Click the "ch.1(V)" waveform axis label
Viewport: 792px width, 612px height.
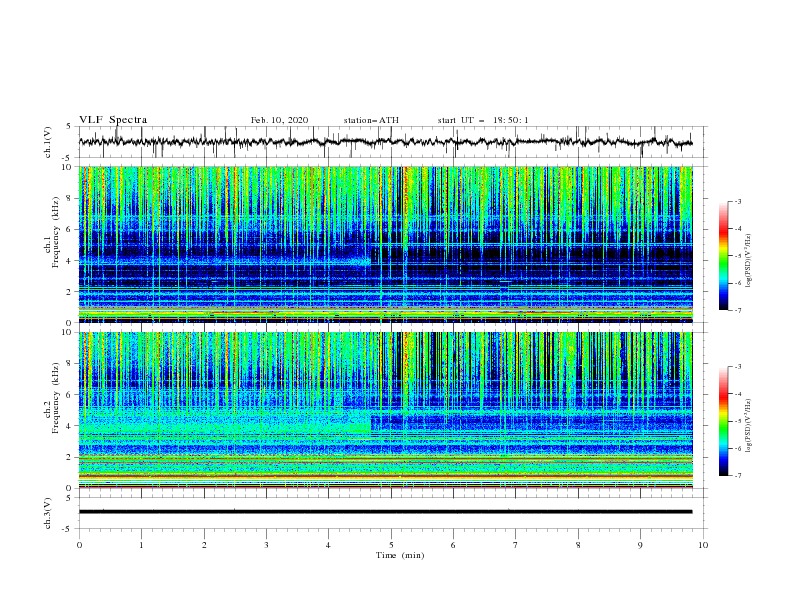pyautogui.click(x=48, y=142)
